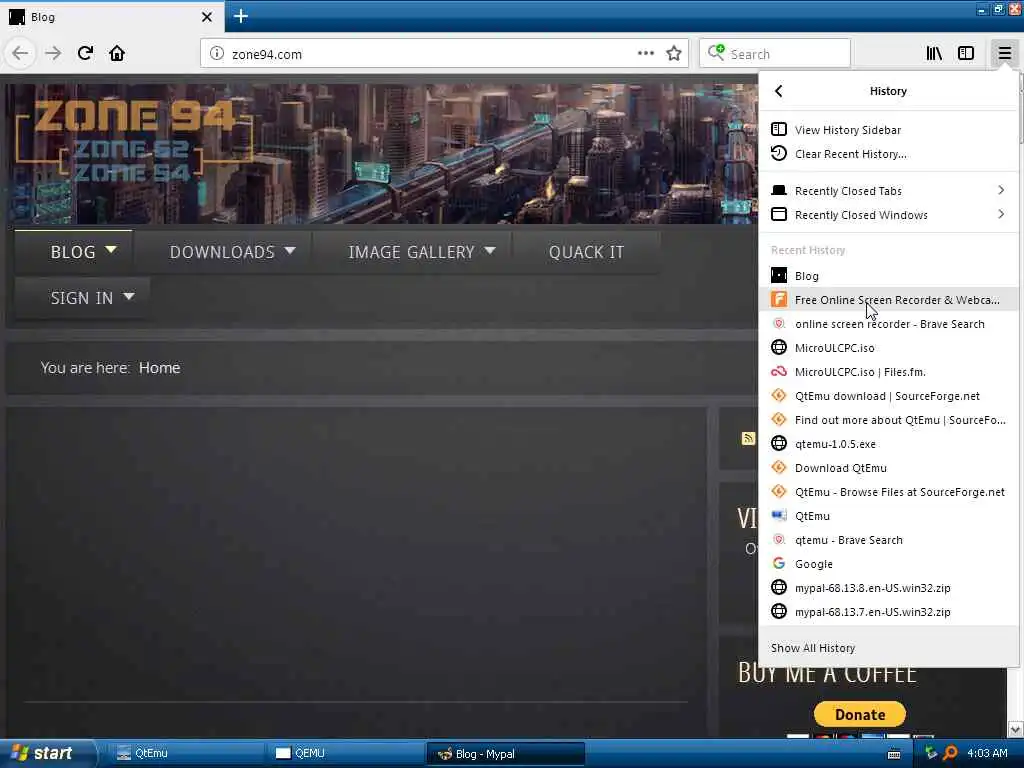This screenshot has width=1024, height=768.
Task: Open View History Sidebar
Action: [888, 130]
